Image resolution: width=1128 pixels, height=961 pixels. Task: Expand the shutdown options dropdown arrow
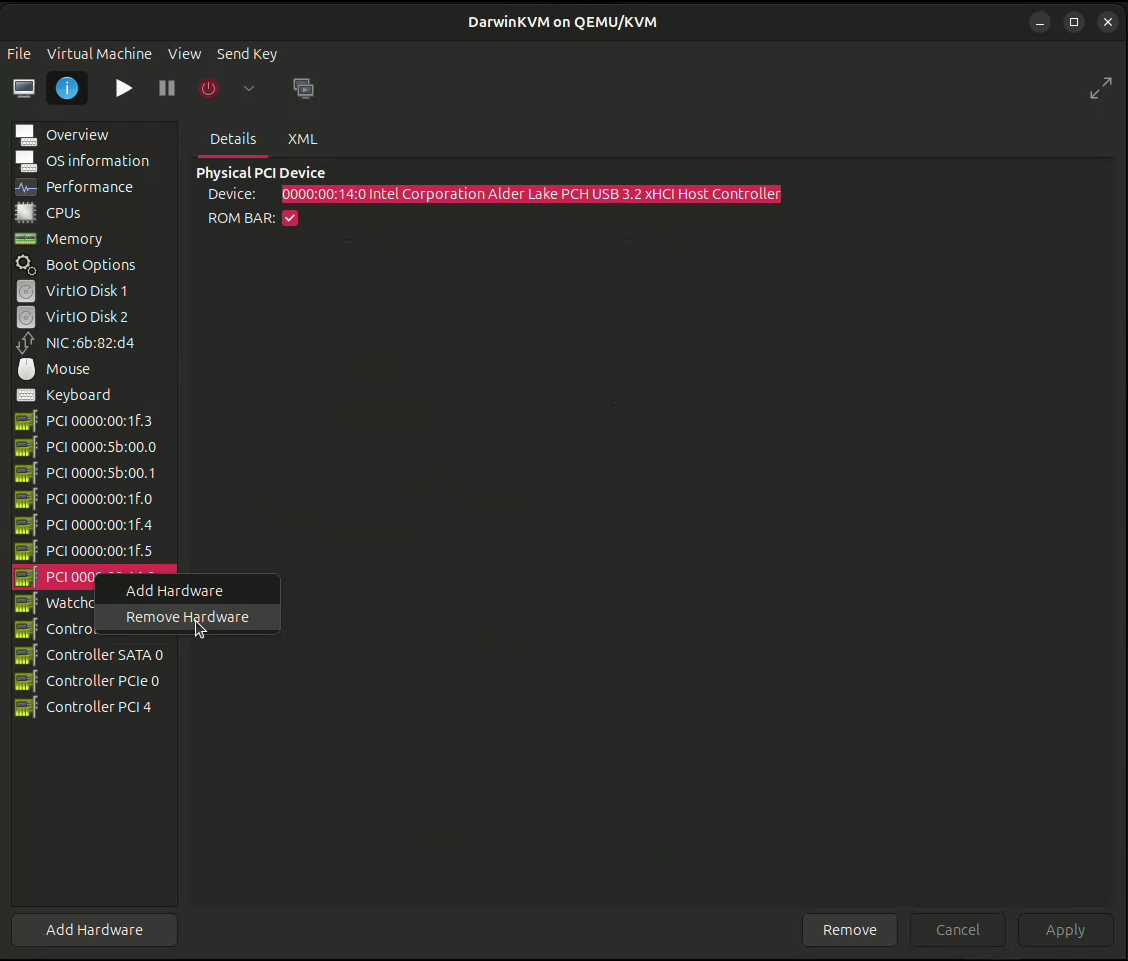[x=249, y=88]
